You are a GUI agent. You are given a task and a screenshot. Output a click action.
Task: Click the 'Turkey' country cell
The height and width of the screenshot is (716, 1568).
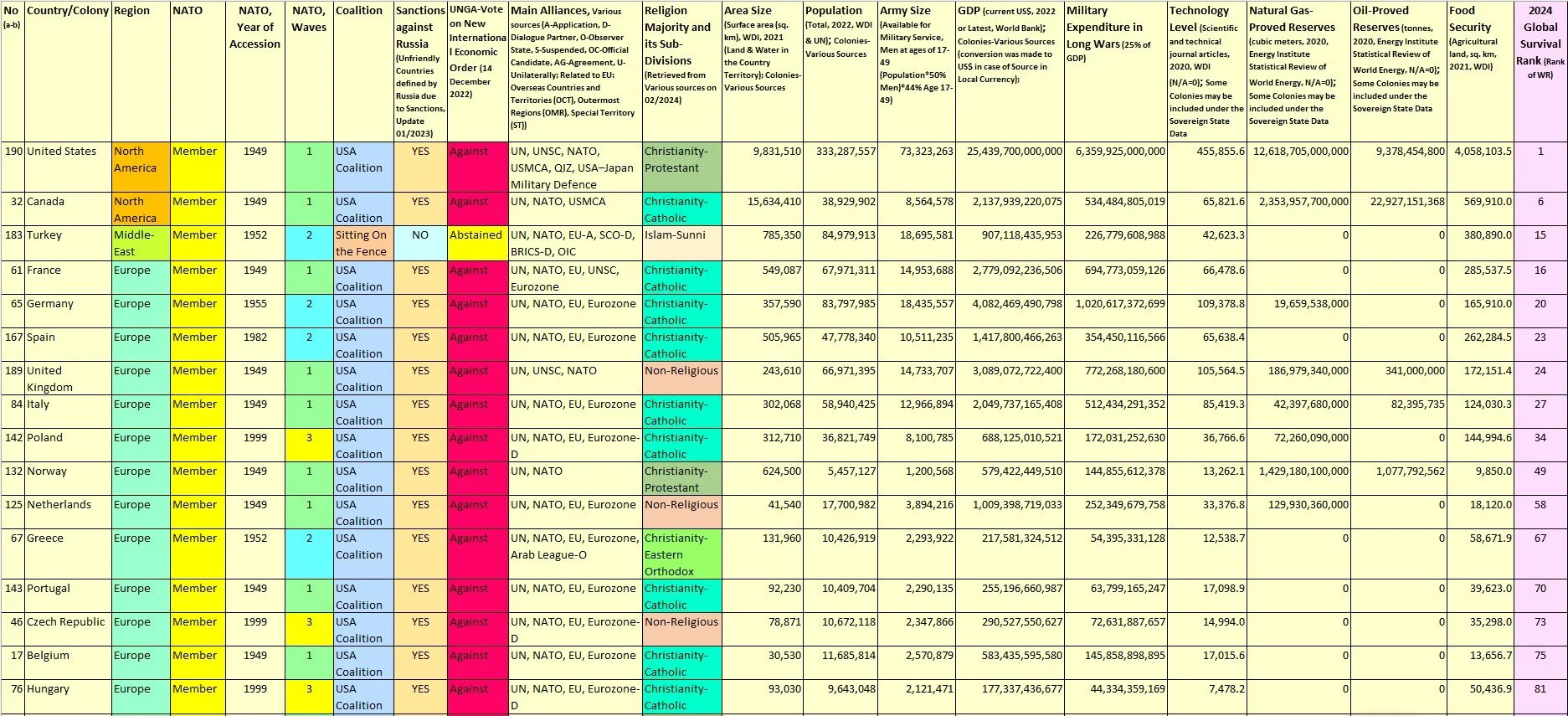tap(68, 244)
